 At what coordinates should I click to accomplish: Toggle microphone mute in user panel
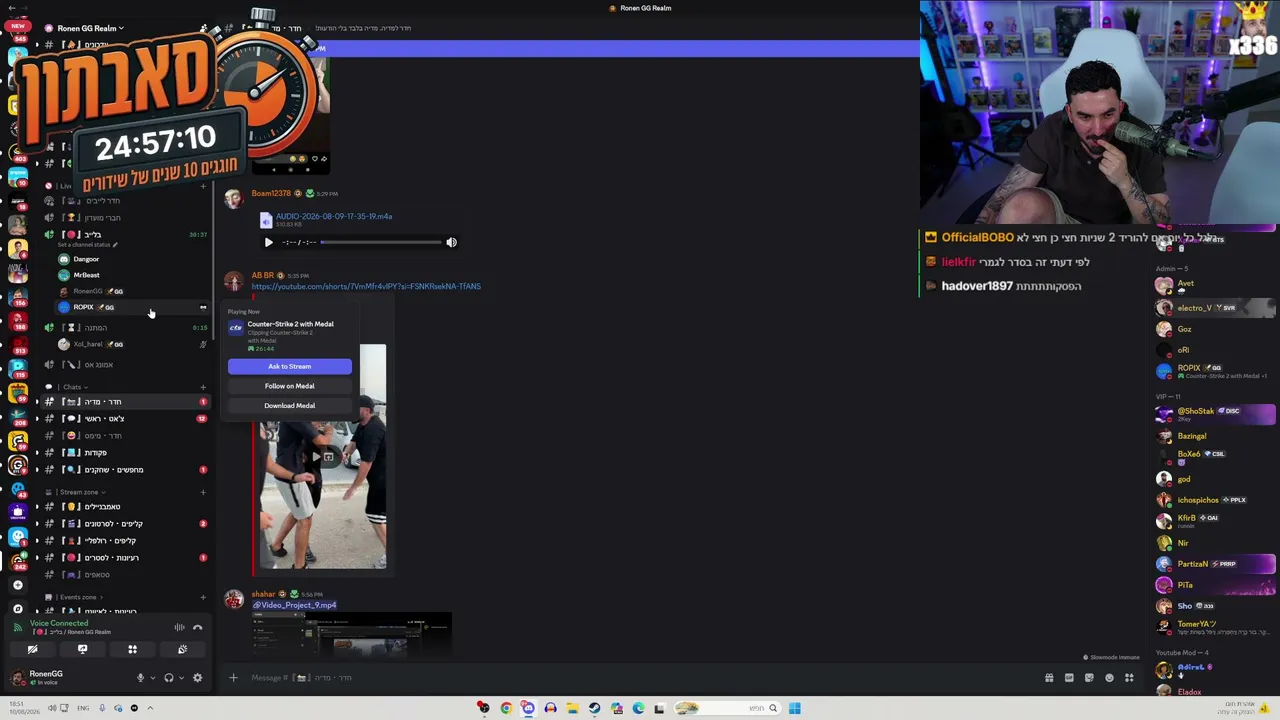pyautogui.click(x=140, y=678)
